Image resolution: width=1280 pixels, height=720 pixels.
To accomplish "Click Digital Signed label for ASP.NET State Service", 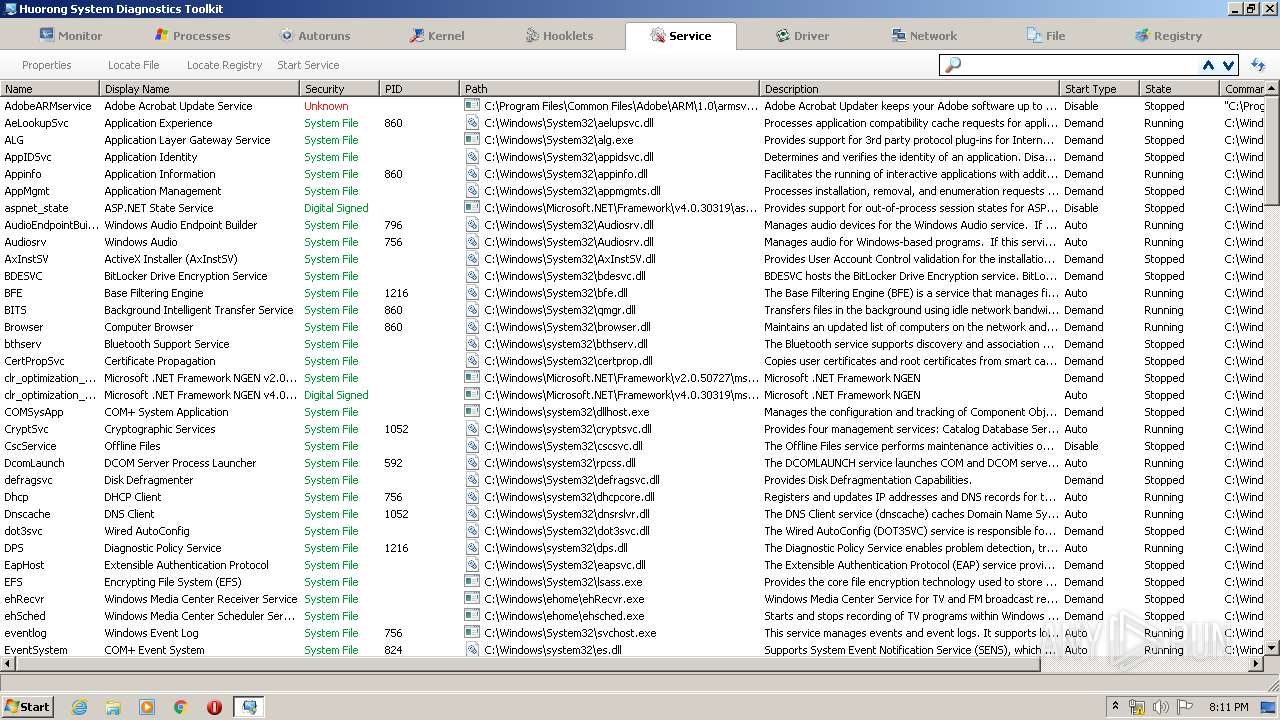I will [336, 208].
